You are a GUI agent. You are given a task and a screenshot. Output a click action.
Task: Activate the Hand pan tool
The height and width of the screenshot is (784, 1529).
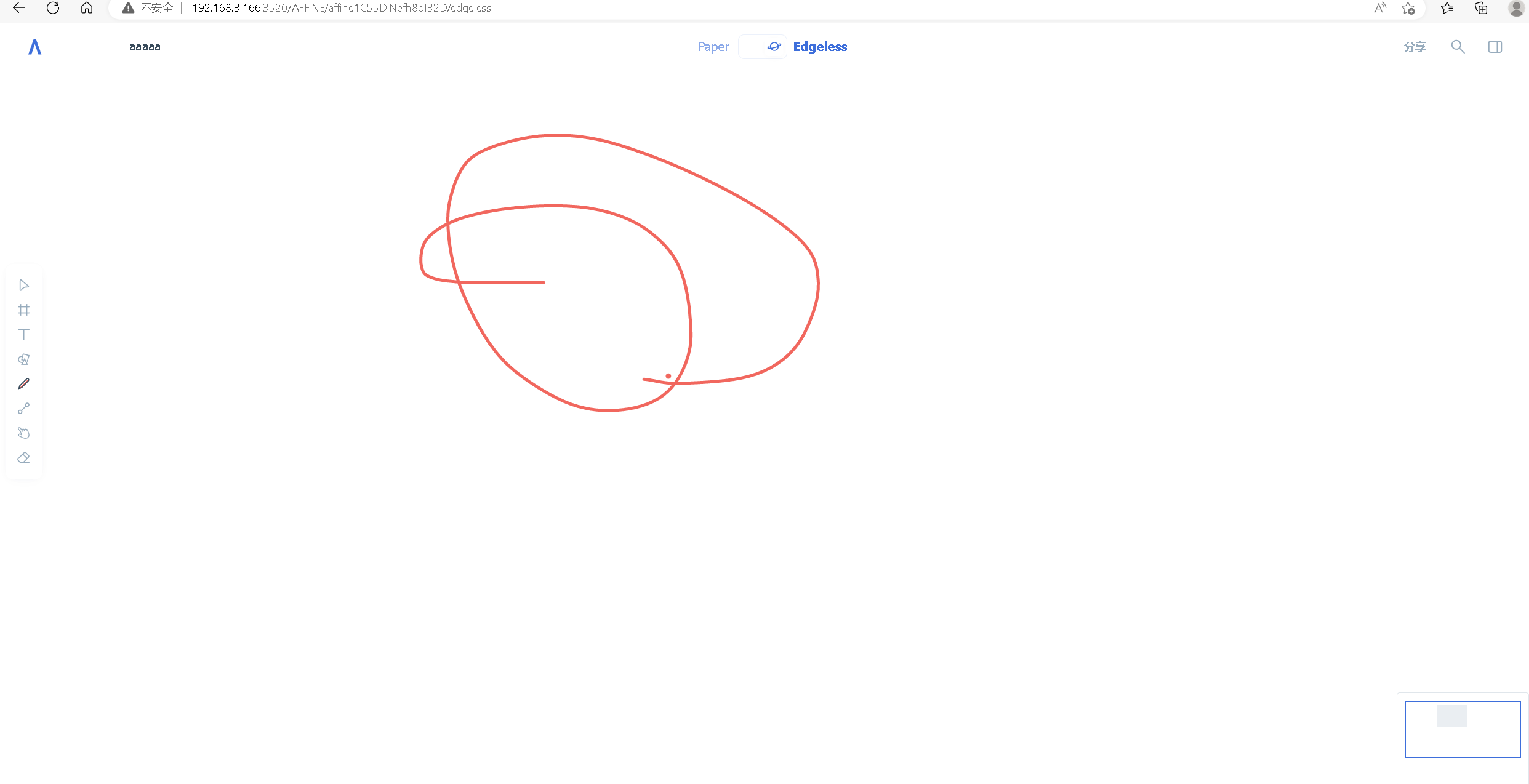[23, 433]
